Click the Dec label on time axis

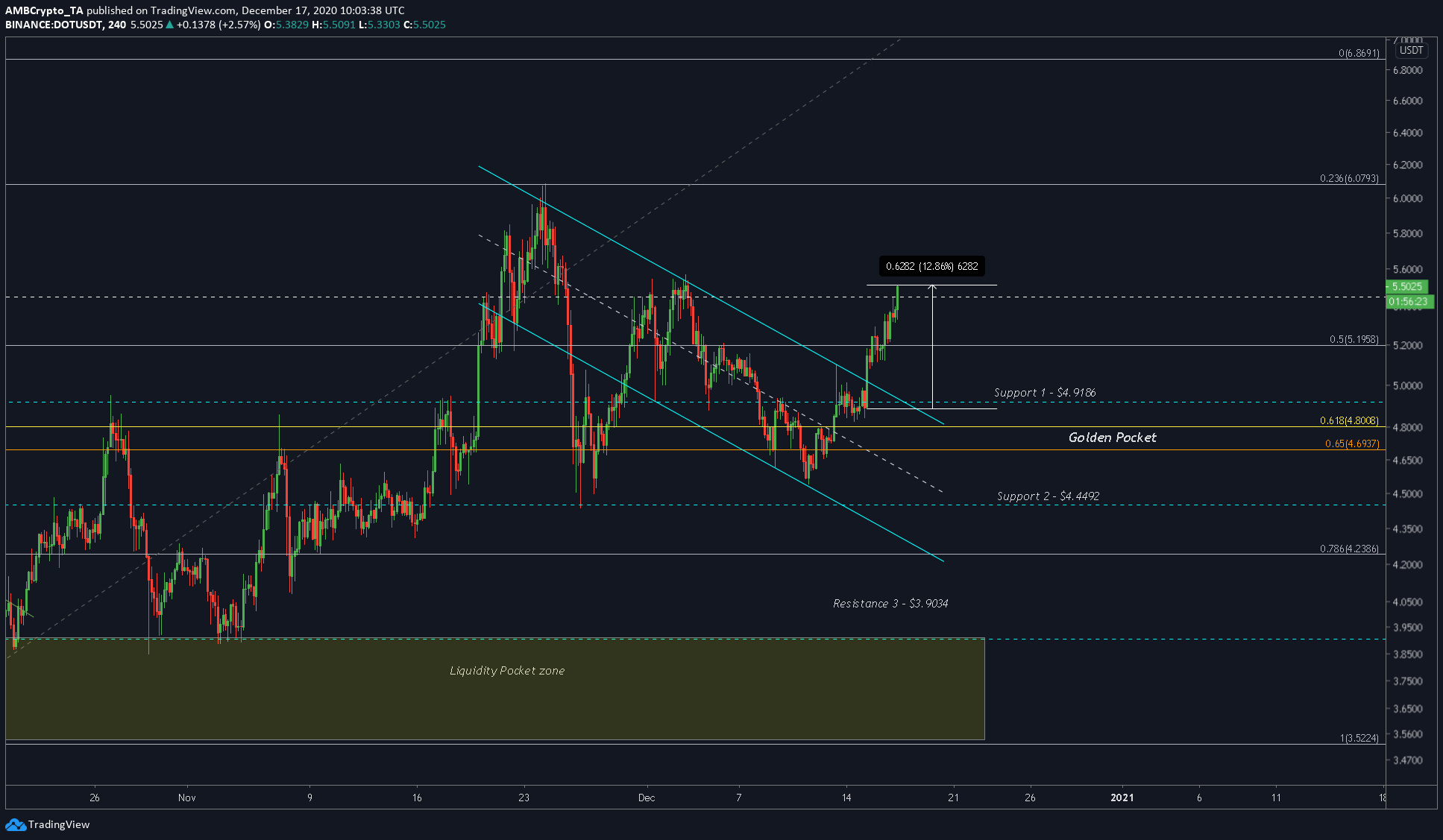click(x=647, y=798)
